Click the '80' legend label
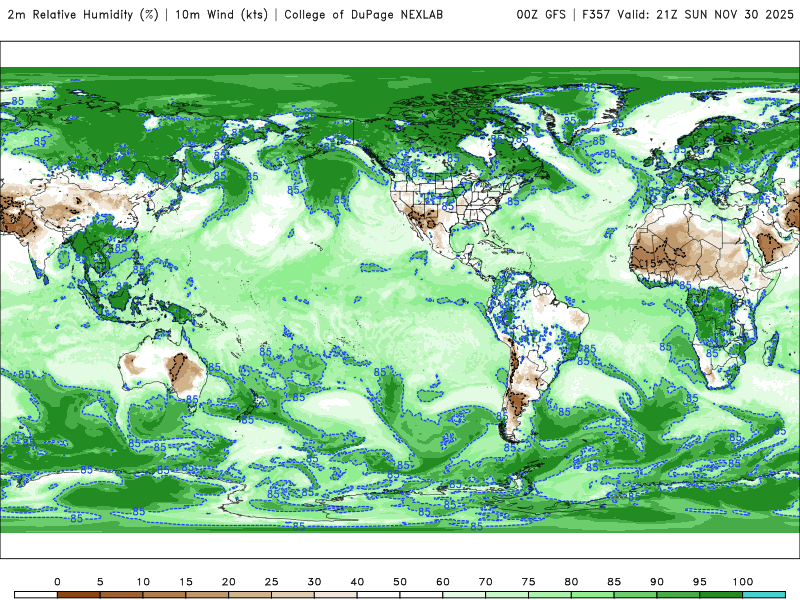 pos(571,582)
